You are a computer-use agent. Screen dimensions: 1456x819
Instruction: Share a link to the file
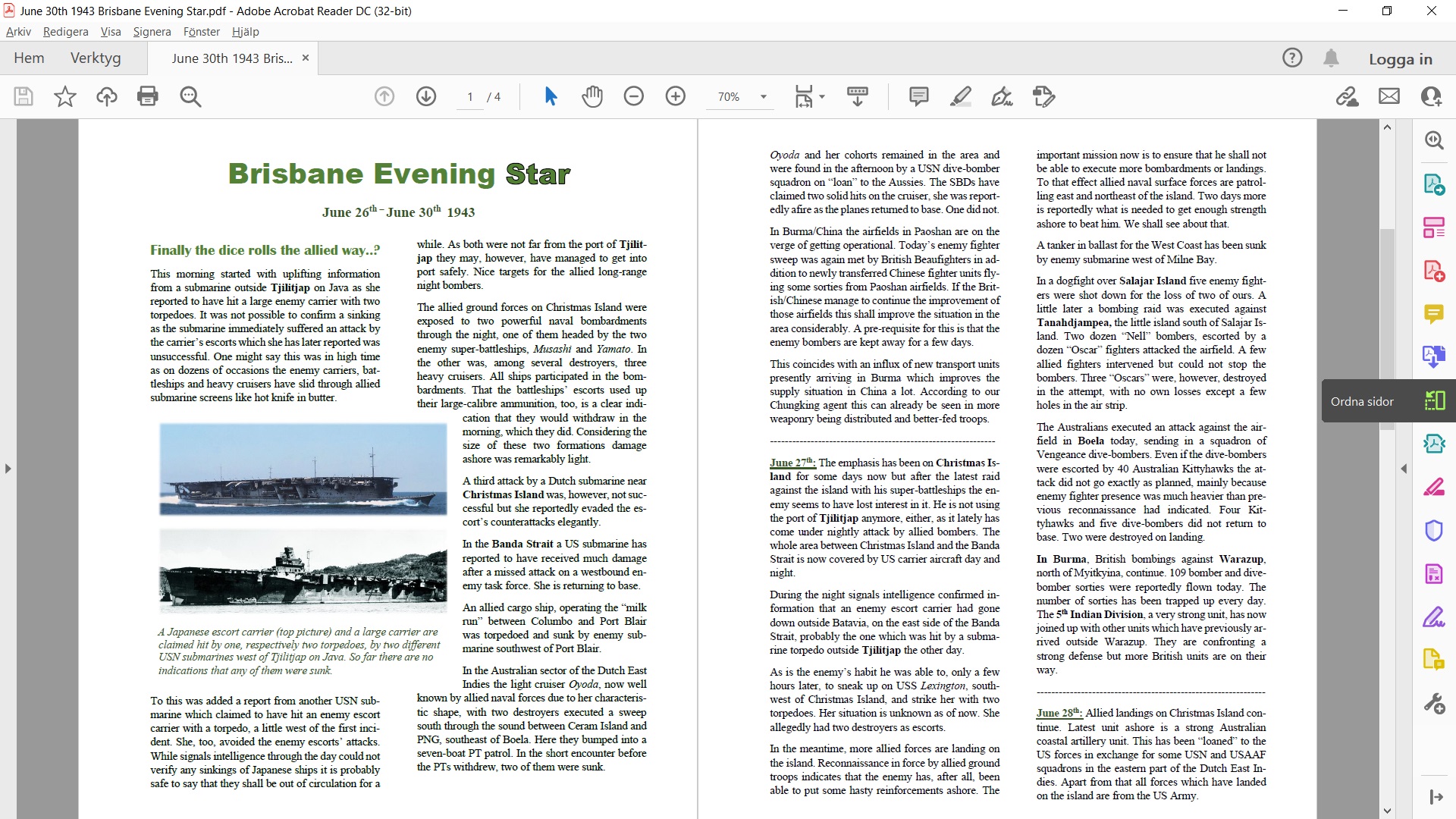[x=1348, y=96]
